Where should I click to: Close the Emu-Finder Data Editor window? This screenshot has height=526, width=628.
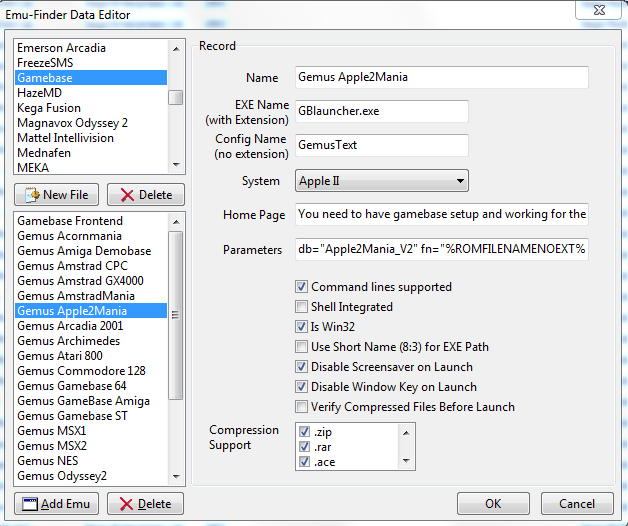click(599, 10)
